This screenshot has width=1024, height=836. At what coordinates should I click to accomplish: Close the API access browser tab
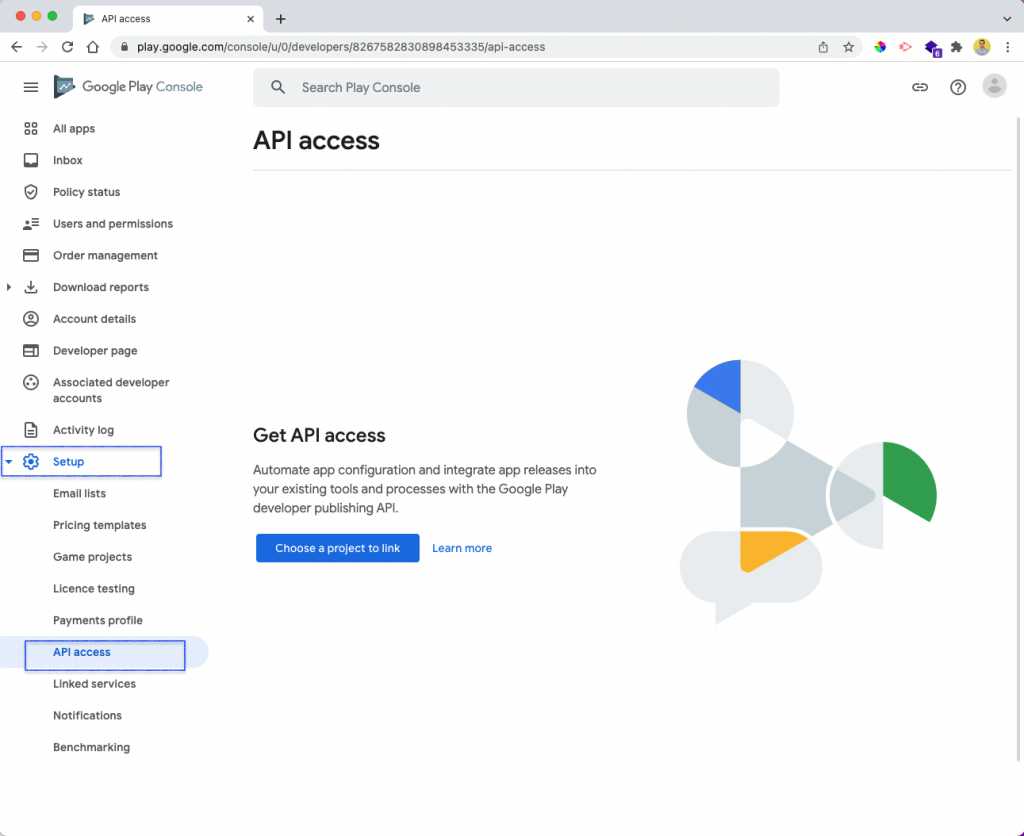tap(250, 19)
